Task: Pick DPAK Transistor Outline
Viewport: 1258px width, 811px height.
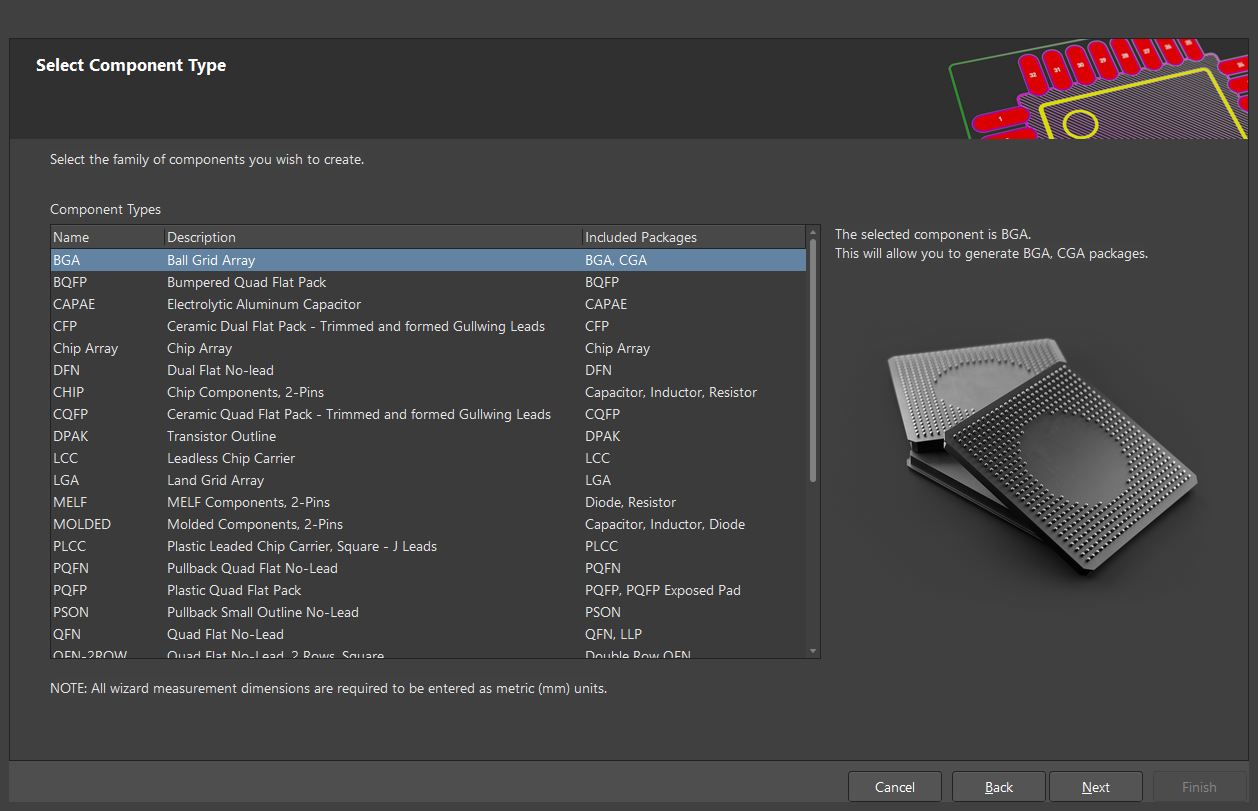Action: pos(428,436)
